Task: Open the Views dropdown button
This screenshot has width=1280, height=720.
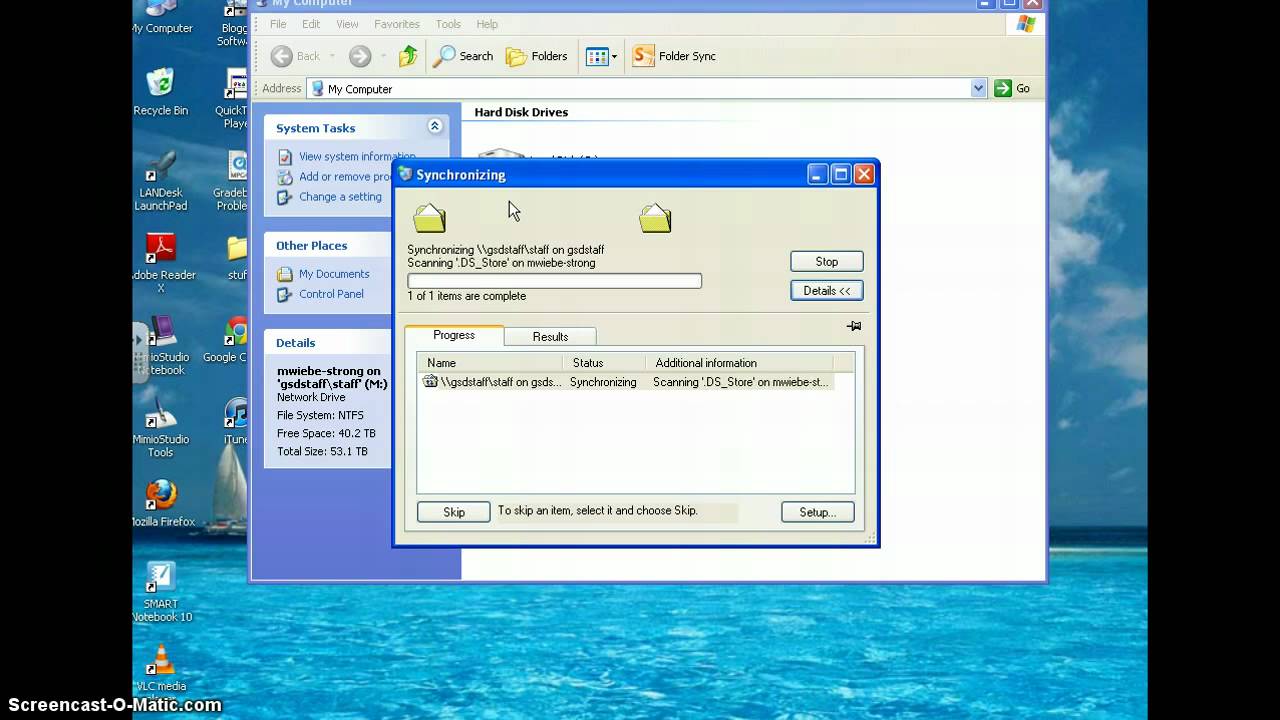Action: [601, 56]
